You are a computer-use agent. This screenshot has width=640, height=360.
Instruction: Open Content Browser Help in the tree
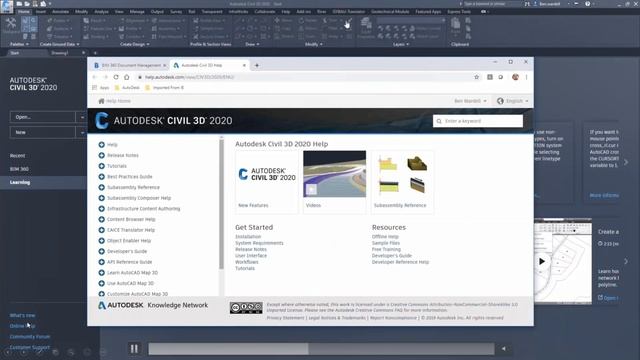(131, 219)
